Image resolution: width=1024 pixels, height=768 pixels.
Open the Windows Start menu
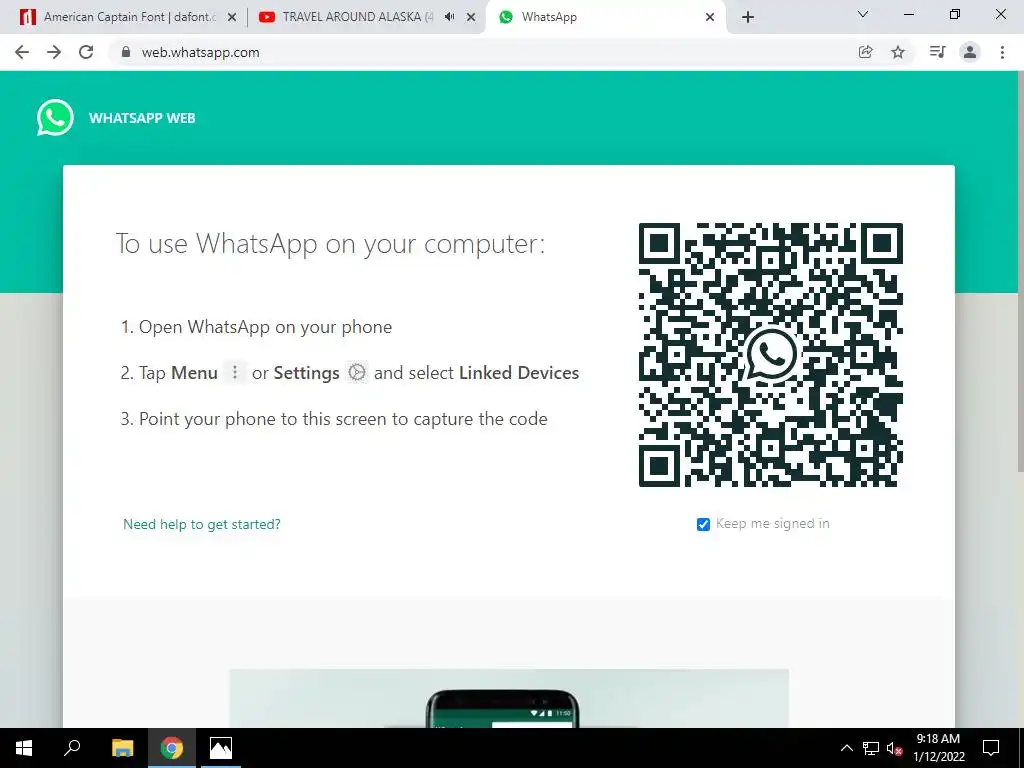24,748
